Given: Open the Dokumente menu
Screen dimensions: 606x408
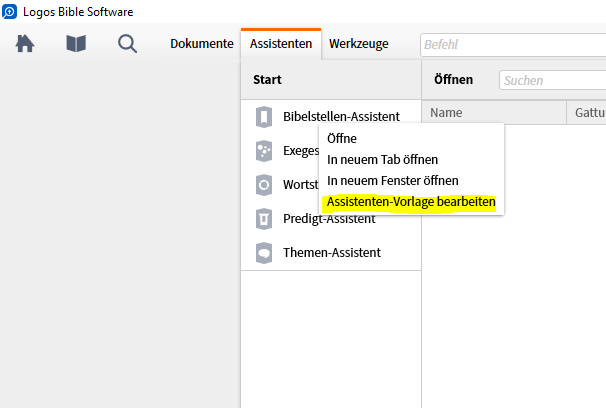Looking at the screenshot, I should pyautogui.click(x=202, y=44).
